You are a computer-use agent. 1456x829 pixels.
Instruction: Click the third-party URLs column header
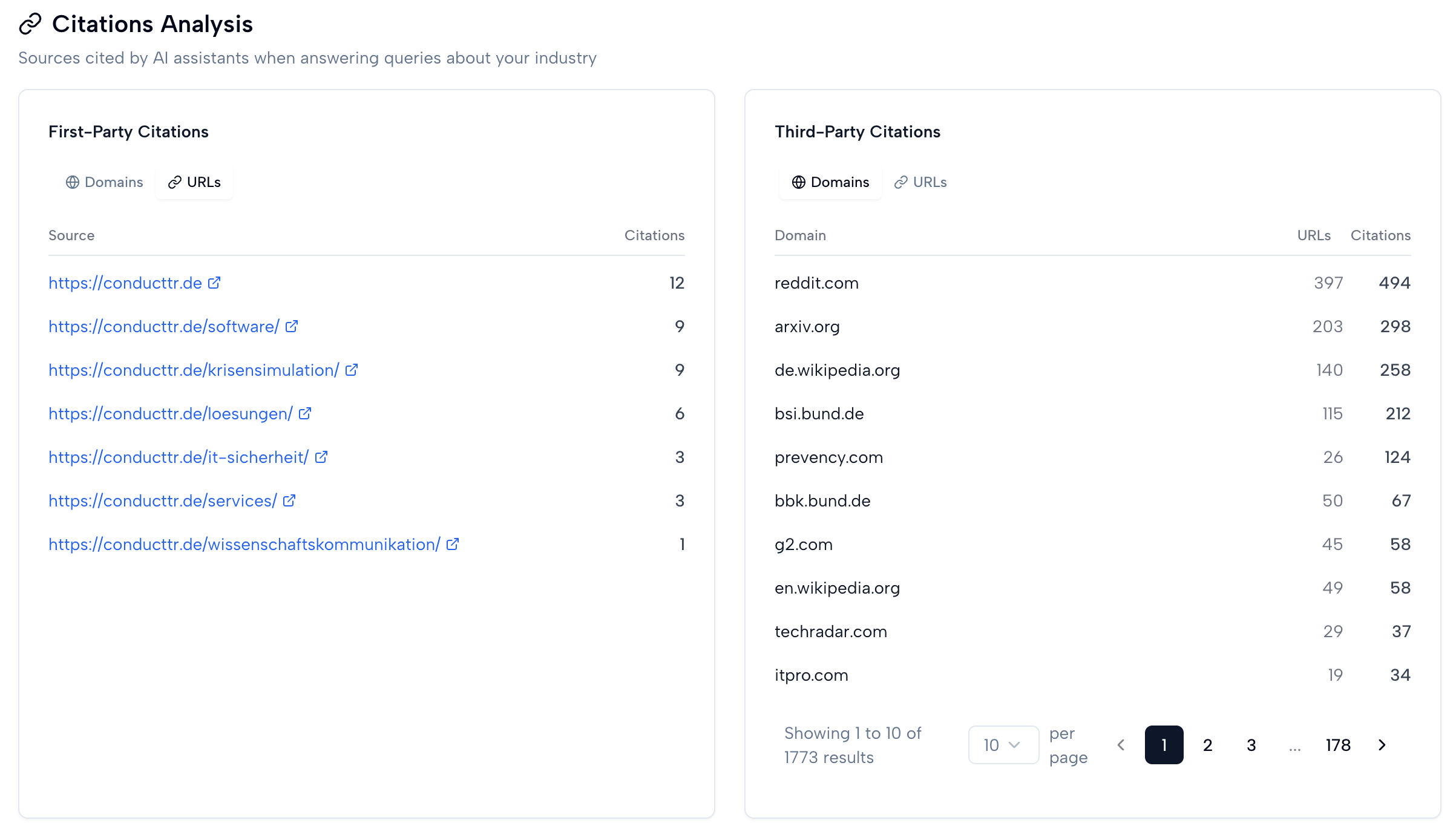(1314, 235)
